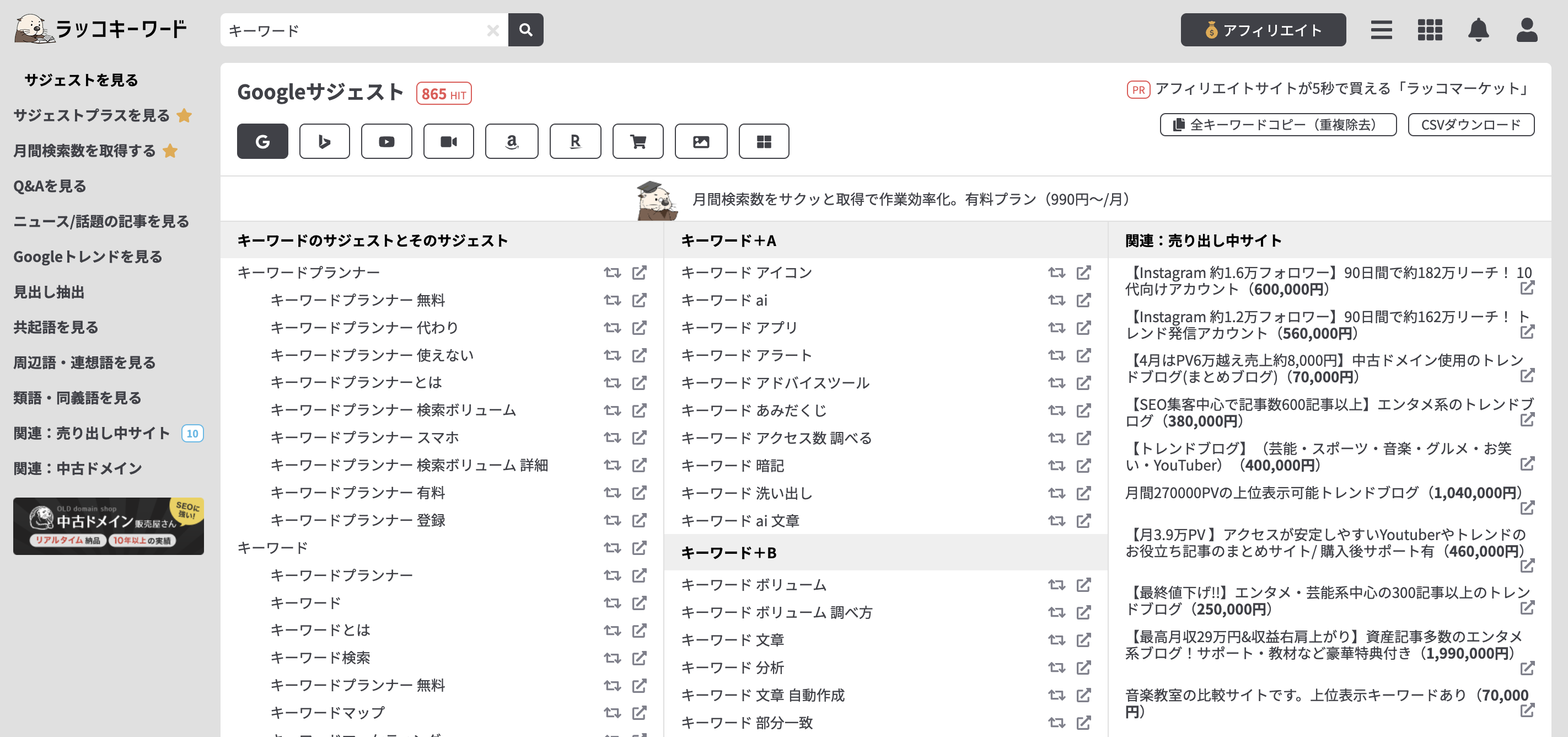Switch to image search suggest source

[x=701, y=141]
